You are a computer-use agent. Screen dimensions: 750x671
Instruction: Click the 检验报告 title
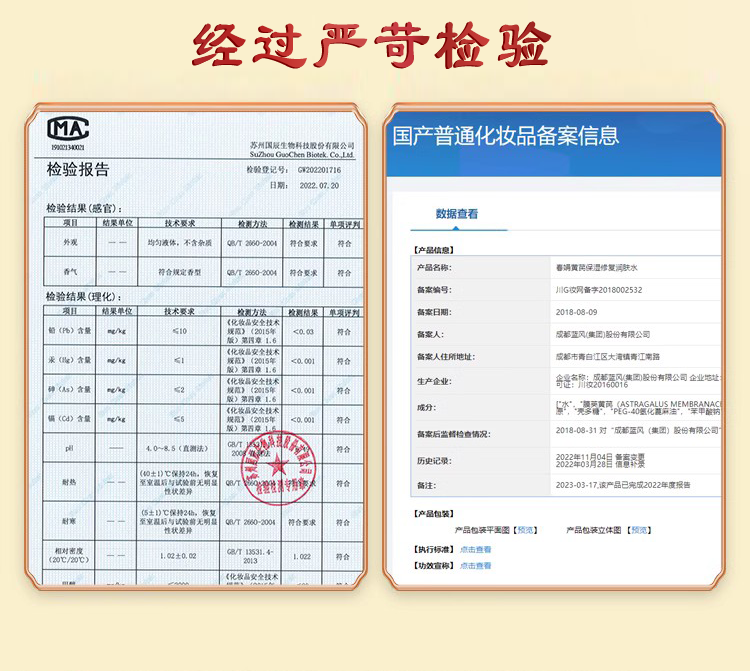[78, 169]
